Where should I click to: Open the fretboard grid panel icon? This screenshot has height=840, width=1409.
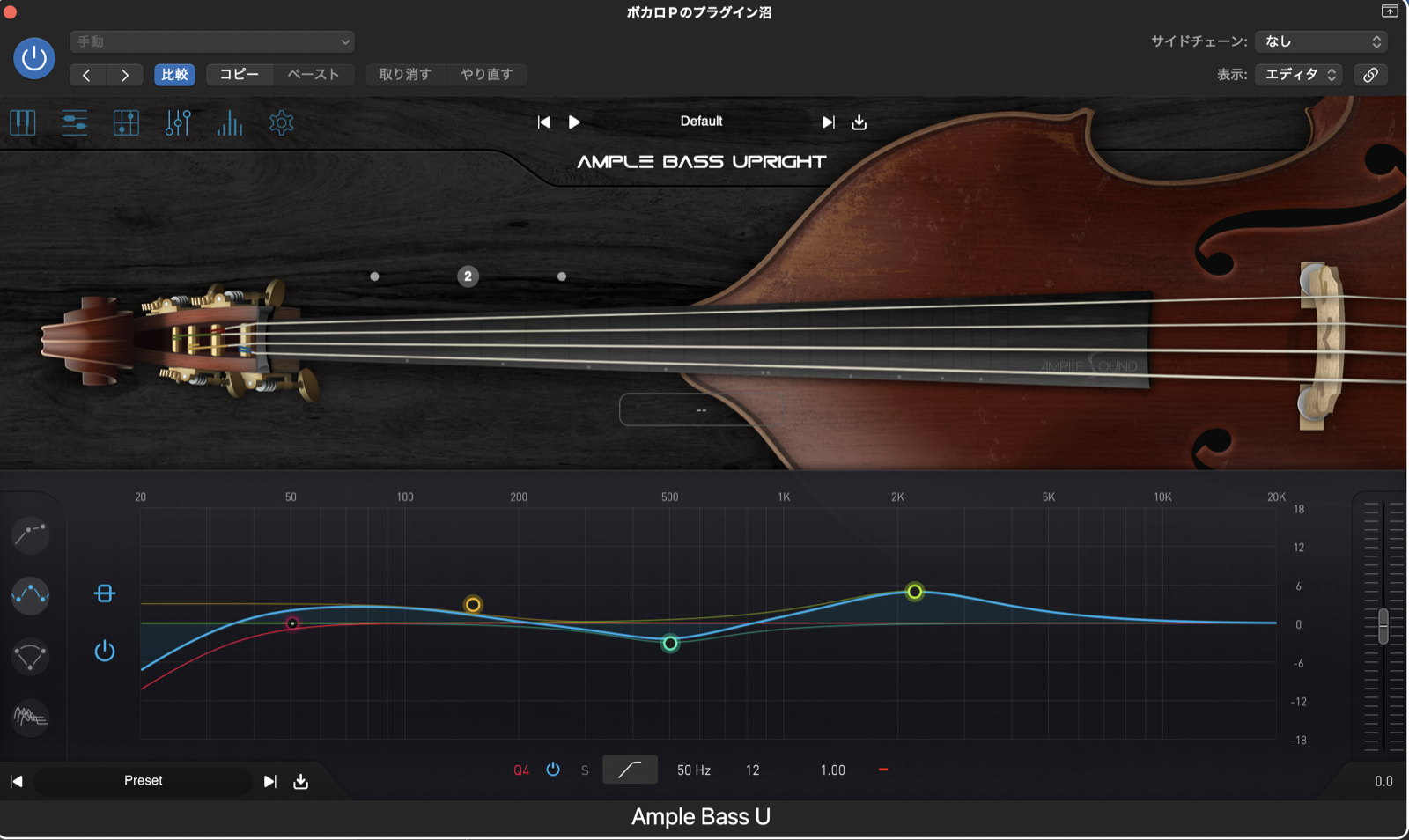pos(126,122)
